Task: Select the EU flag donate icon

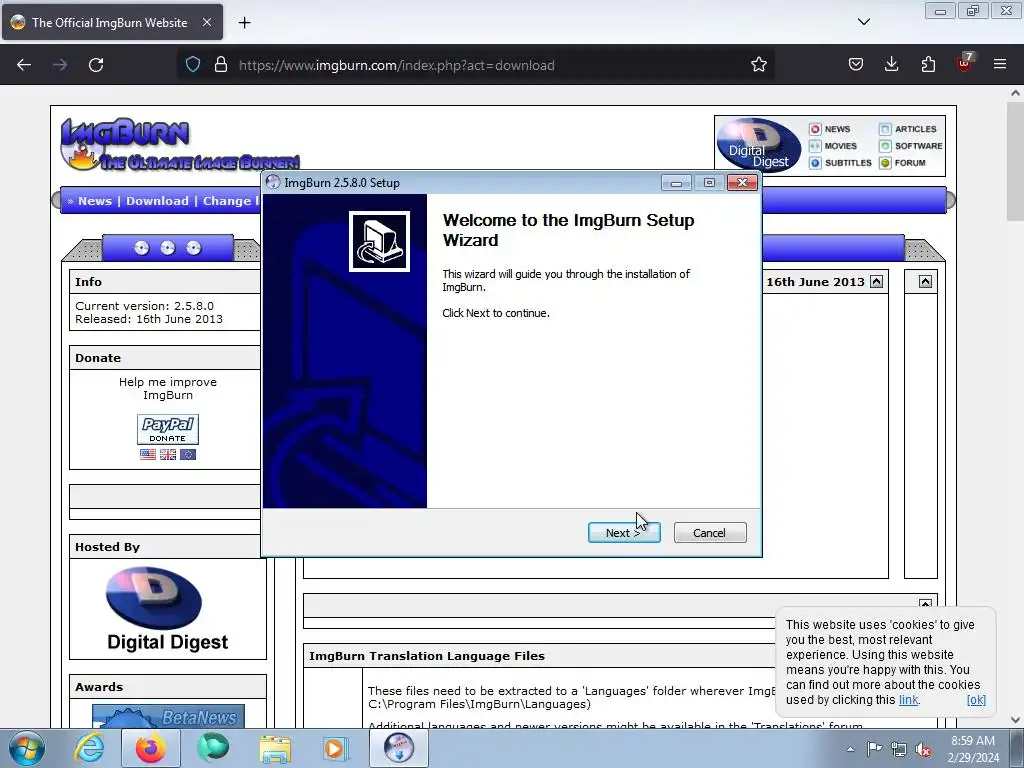Action: 188,455
